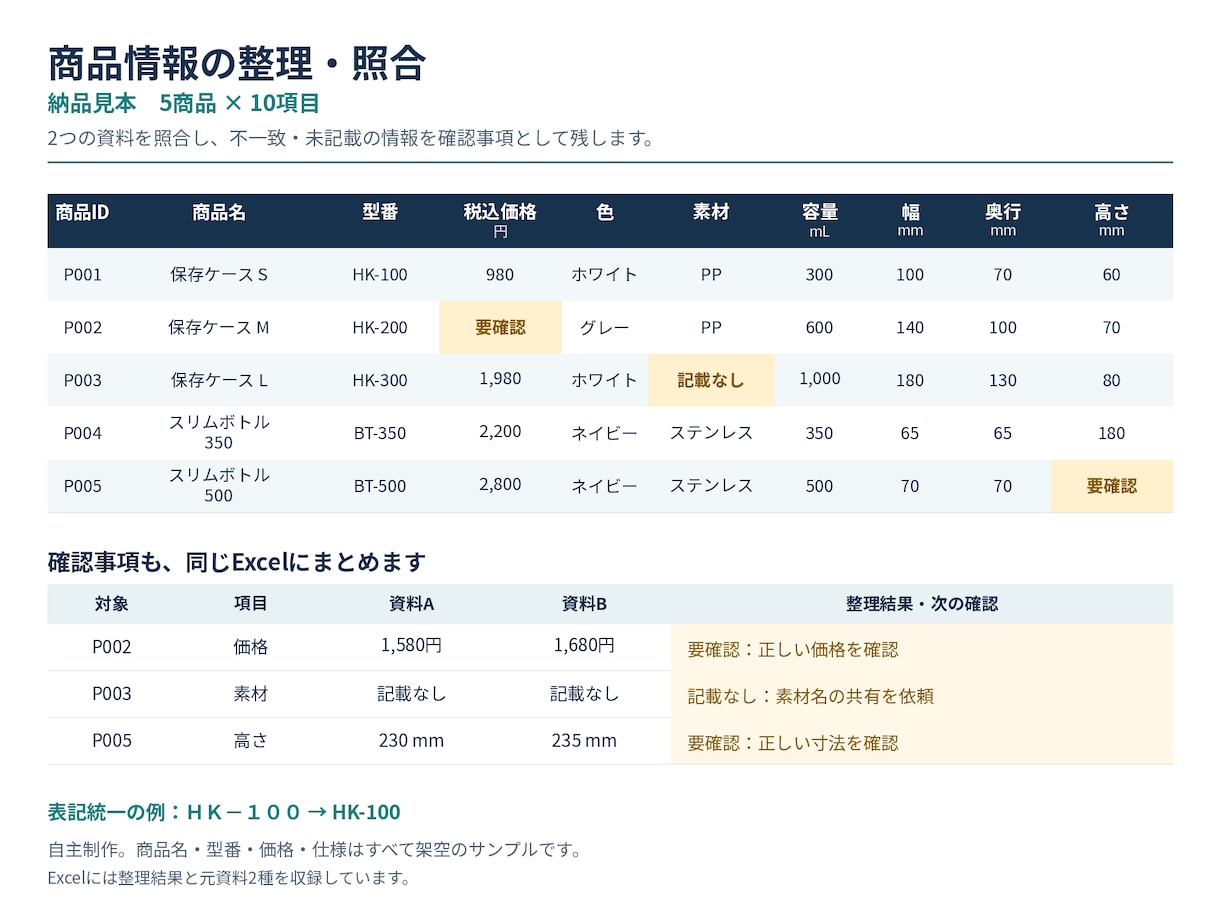Click the 商品情報の整理・照合 title

[237, 63]
